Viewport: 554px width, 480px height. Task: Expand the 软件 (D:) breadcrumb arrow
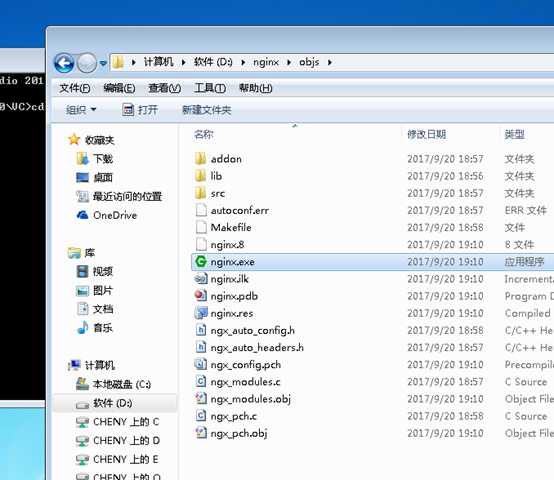tap(243, 63)
